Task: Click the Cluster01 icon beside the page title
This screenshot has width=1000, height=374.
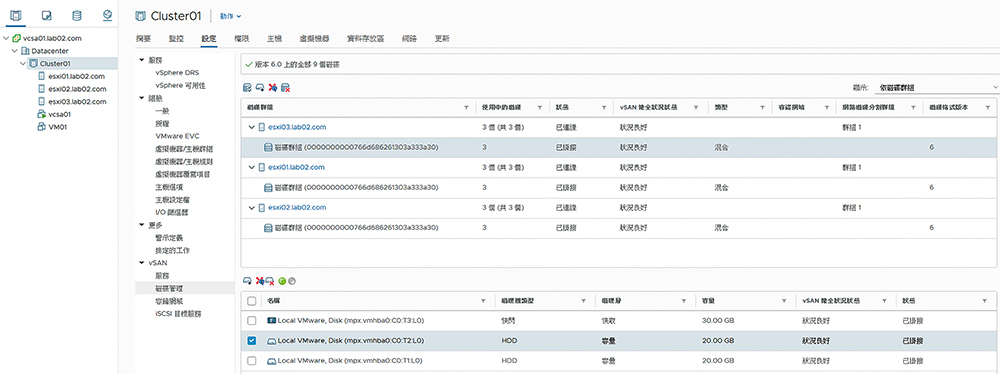Action: (140, 15)
